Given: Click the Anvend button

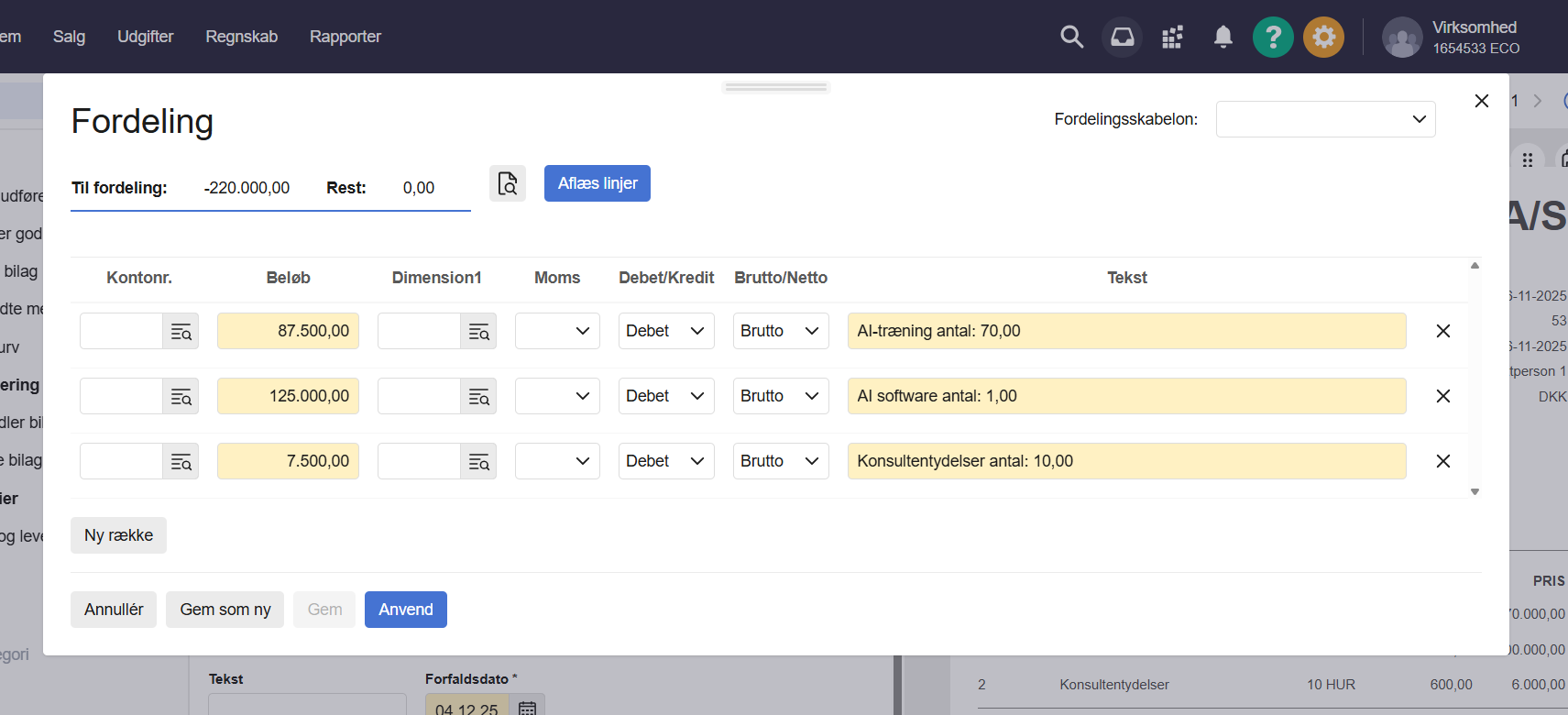Looking at the screenshot, I should click(x=405, y=610).
